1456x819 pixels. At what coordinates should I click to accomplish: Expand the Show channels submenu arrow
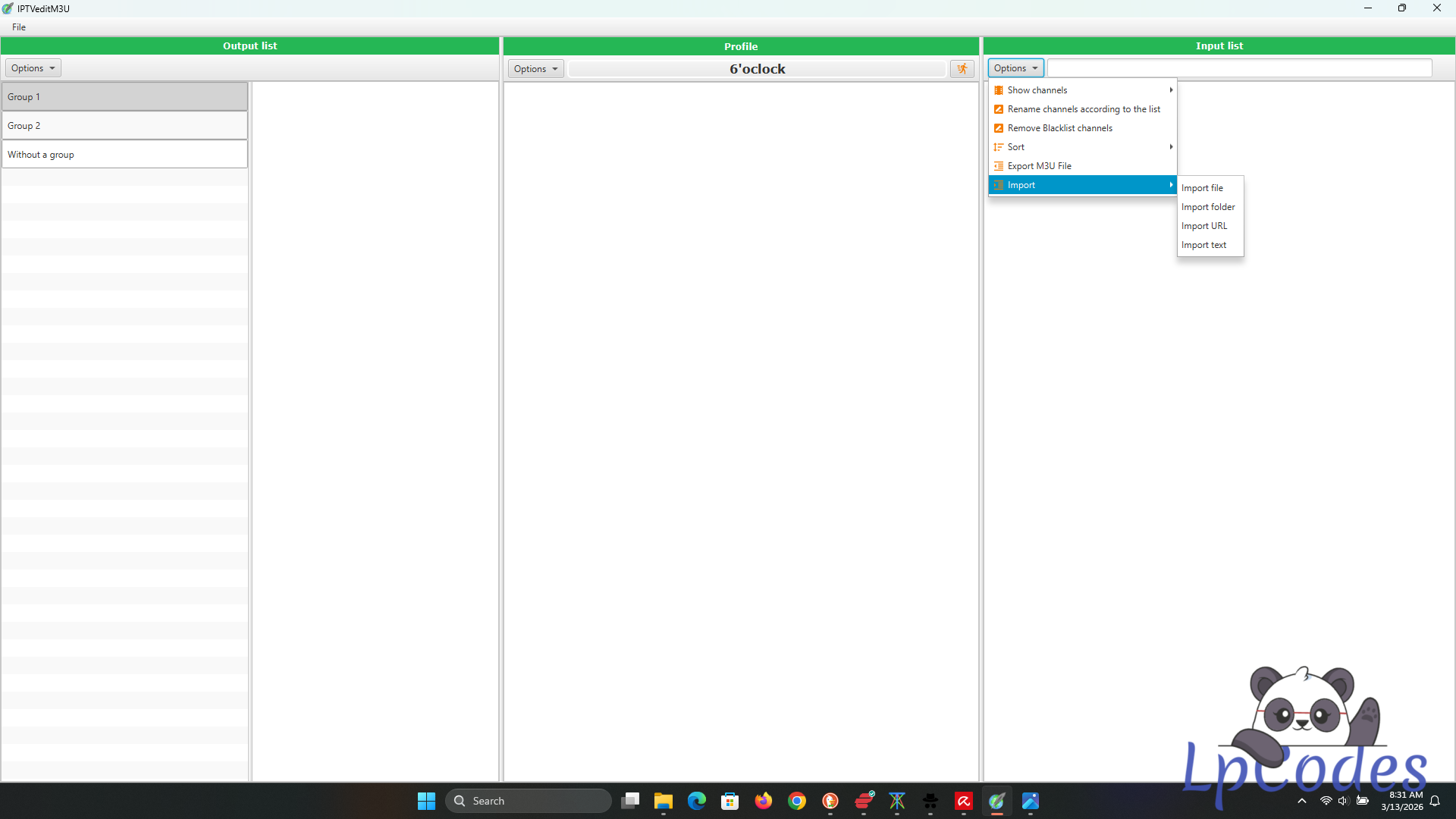tap(1171, 90)
